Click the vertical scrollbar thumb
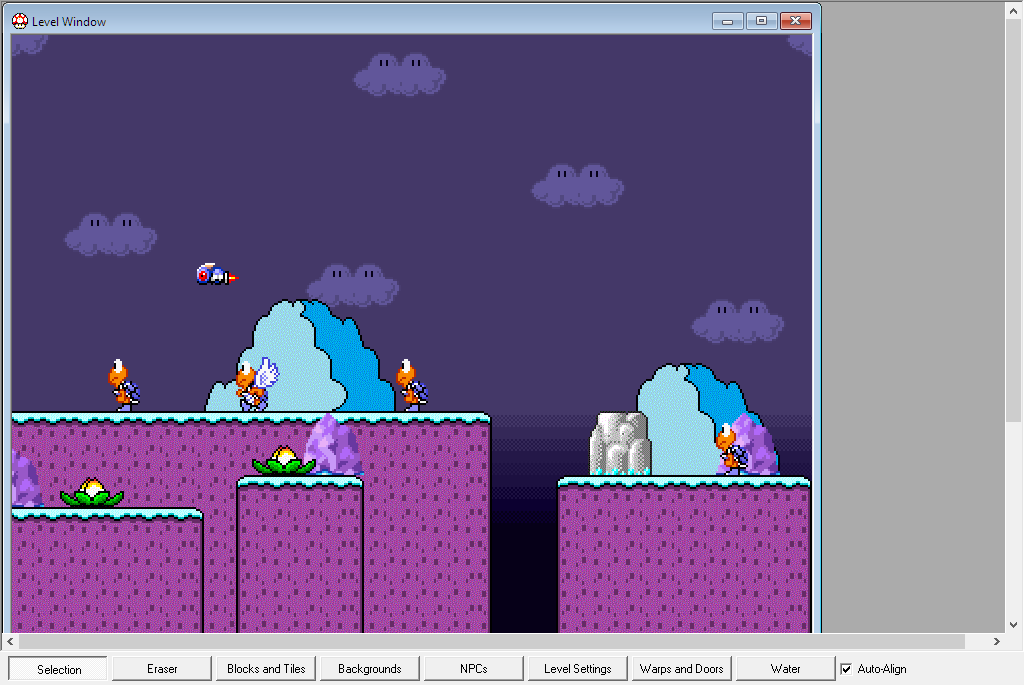This screenshot has height=685, width=1024. [1014, 221]
